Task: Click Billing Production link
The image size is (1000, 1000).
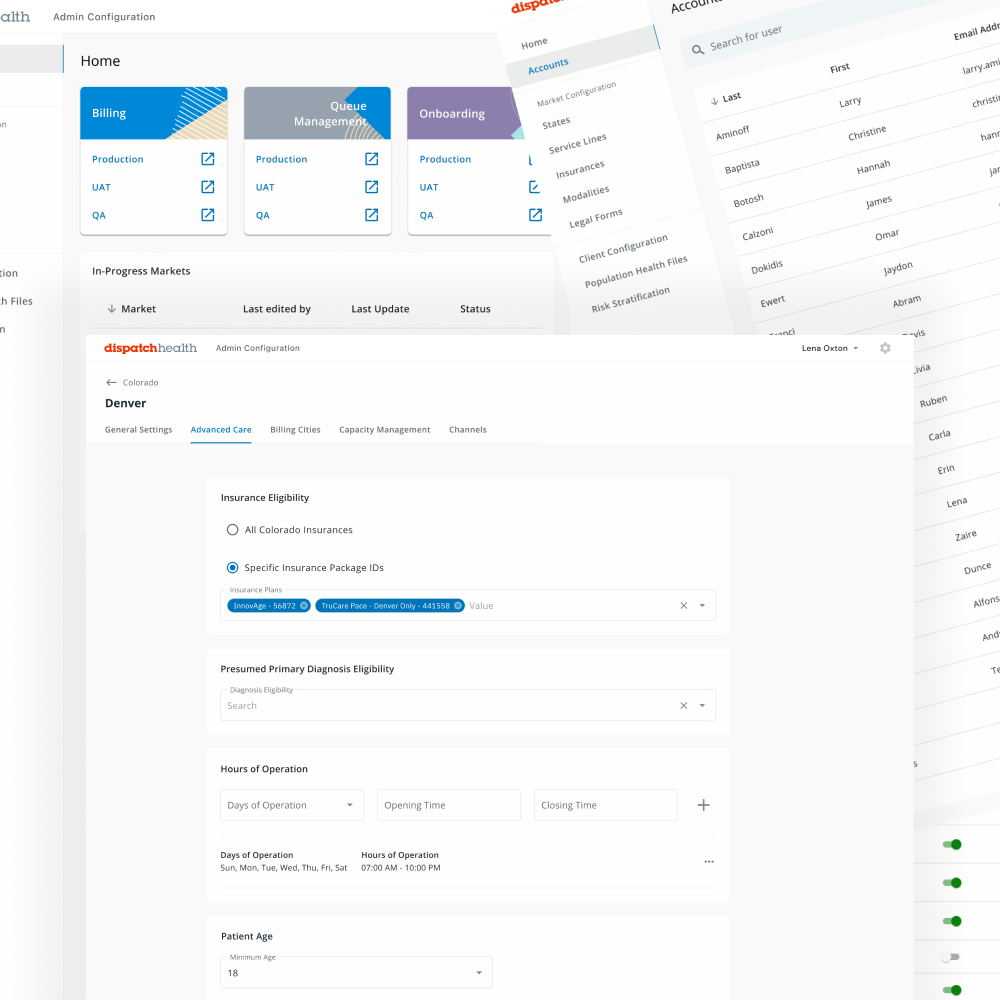Action: 117,159
